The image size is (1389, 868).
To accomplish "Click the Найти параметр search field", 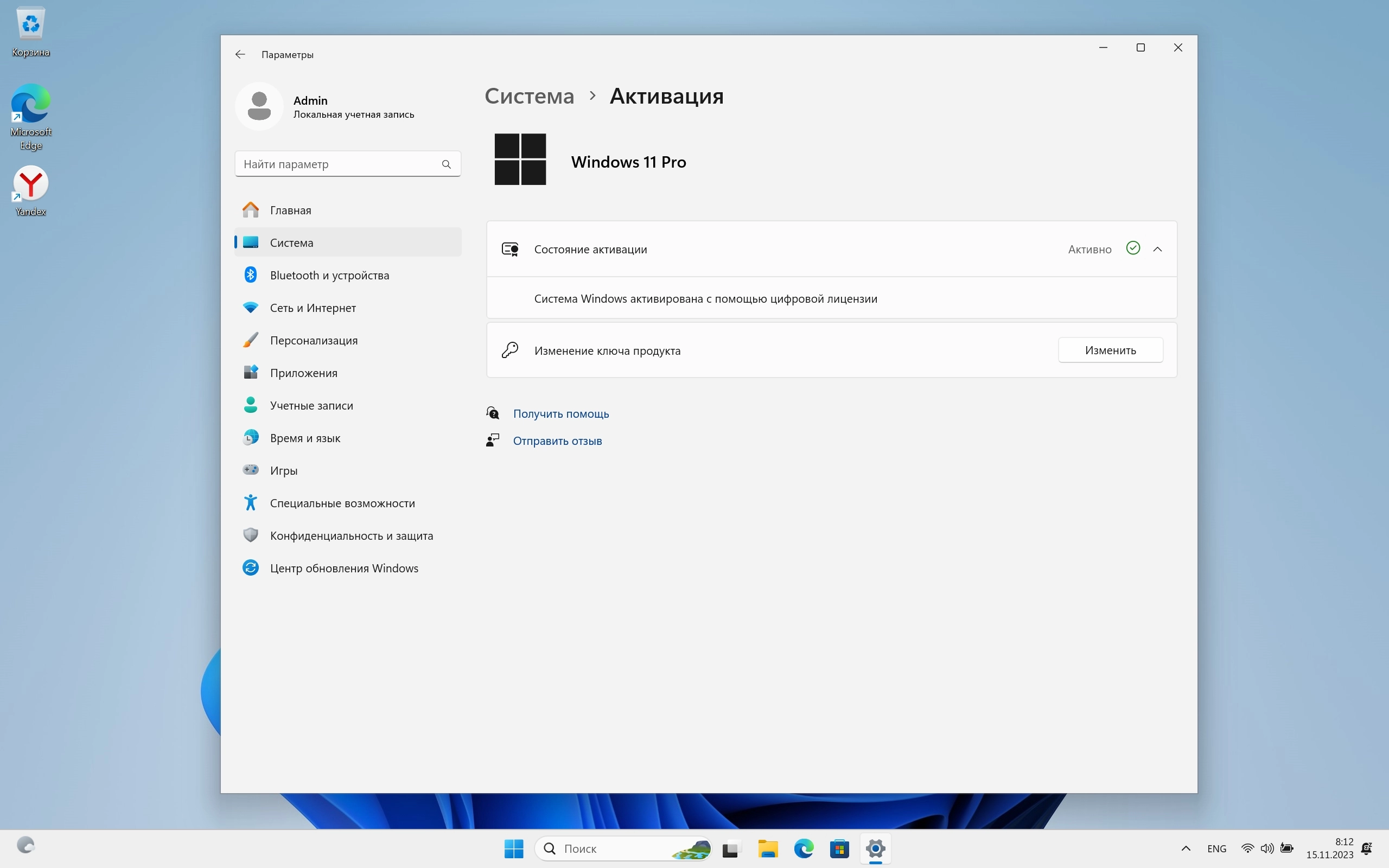I will [339, 164].
